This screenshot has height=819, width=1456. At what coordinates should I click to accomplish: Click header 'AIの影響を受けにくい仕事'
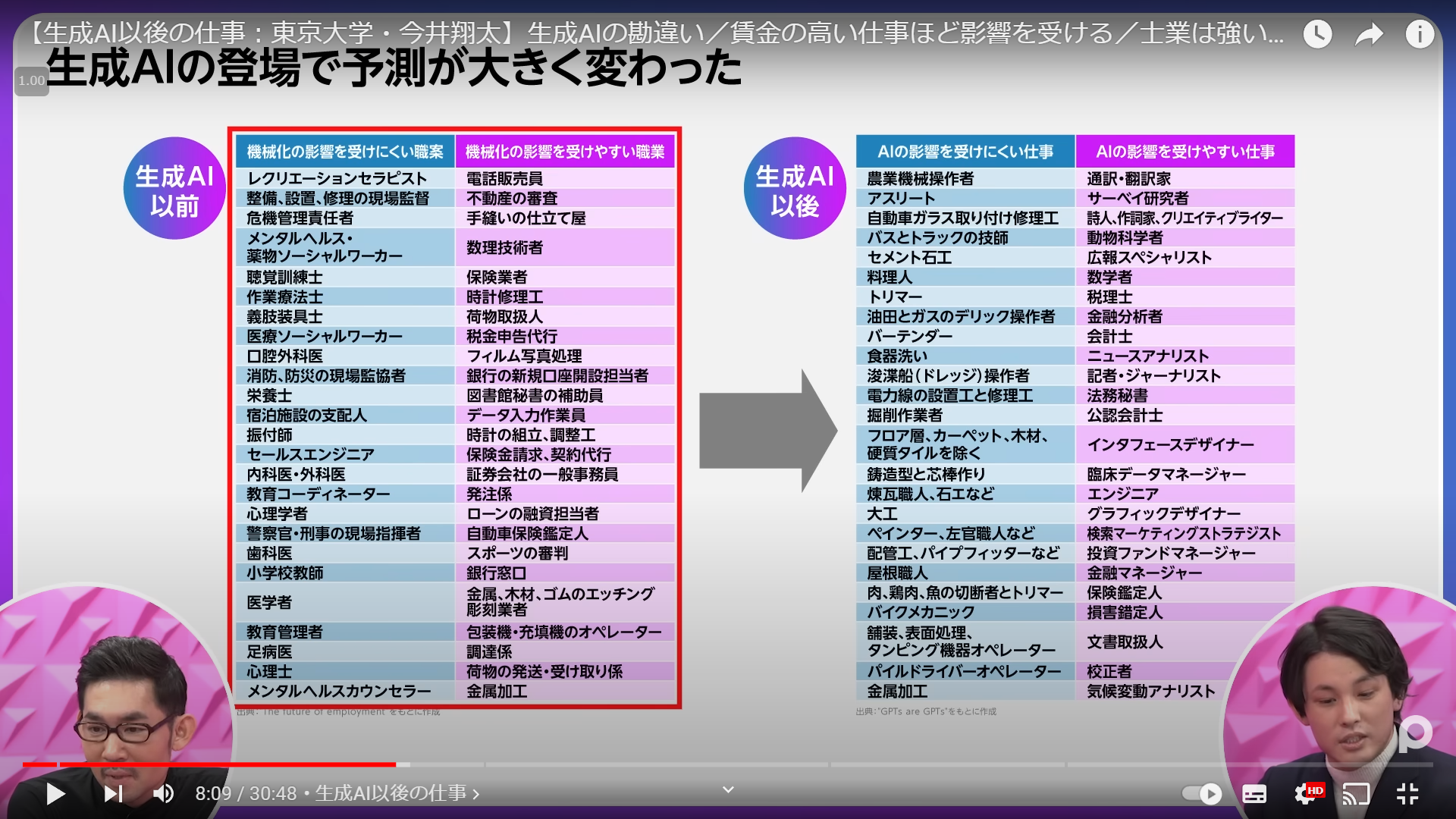tap(965, 152)
